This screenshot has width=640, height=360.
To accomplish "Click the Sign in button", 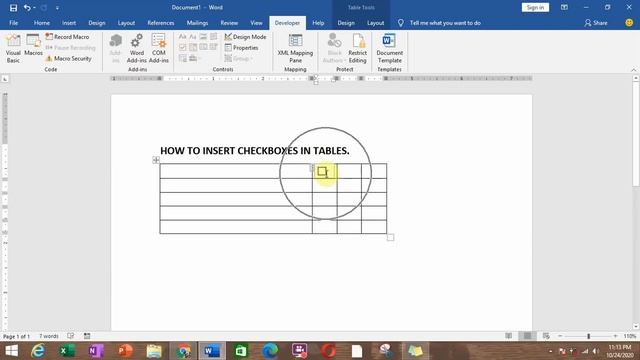I will point(535,7).
